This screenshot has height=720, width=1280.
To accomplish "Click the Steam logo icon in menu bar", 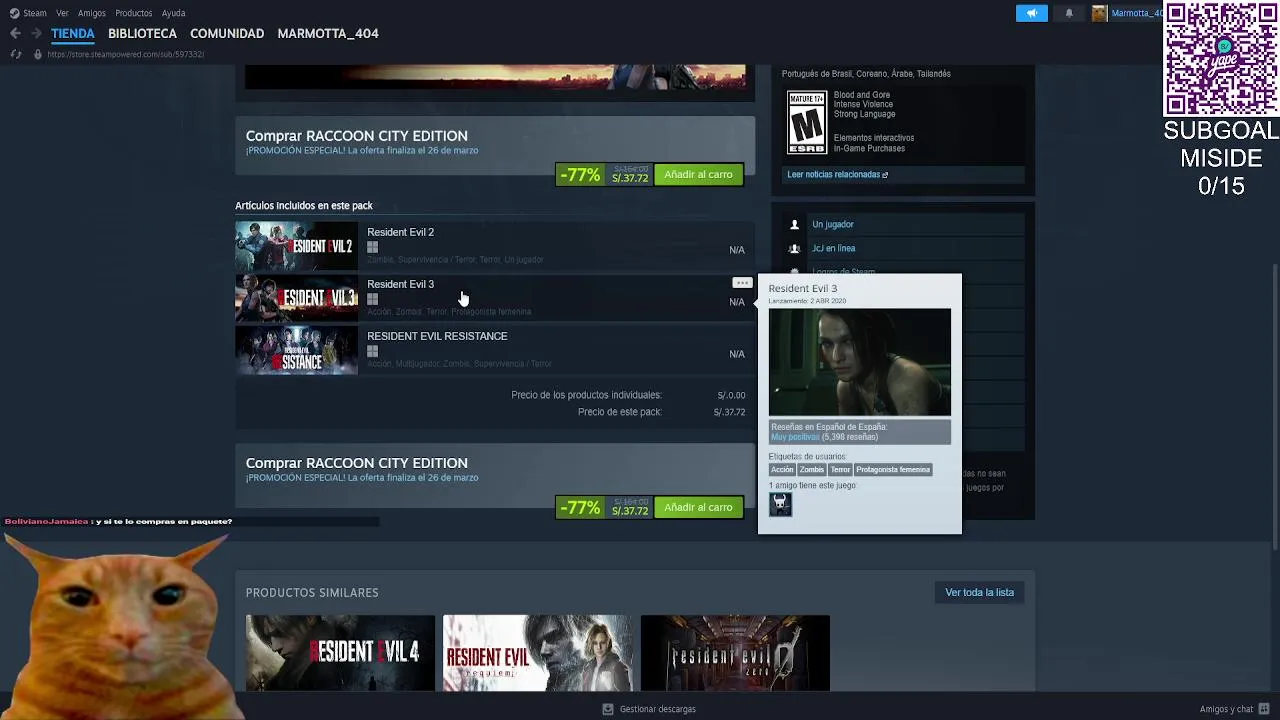I will pos(14,13).
